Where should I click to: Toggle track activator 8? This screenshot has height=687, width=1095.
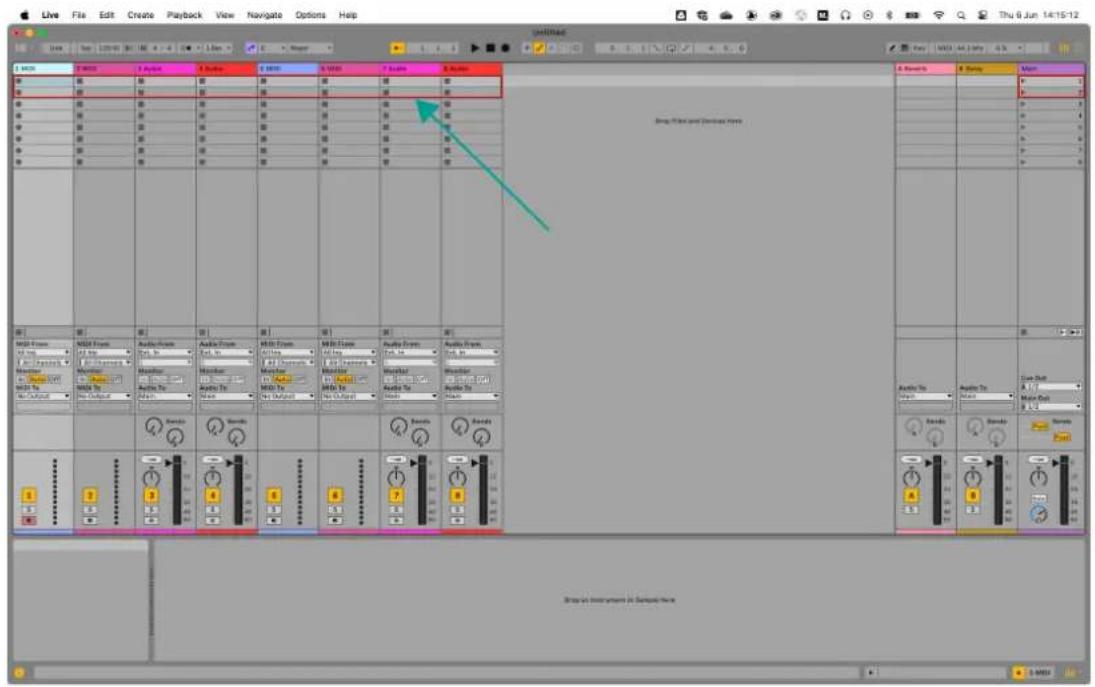tap(457, 496)
